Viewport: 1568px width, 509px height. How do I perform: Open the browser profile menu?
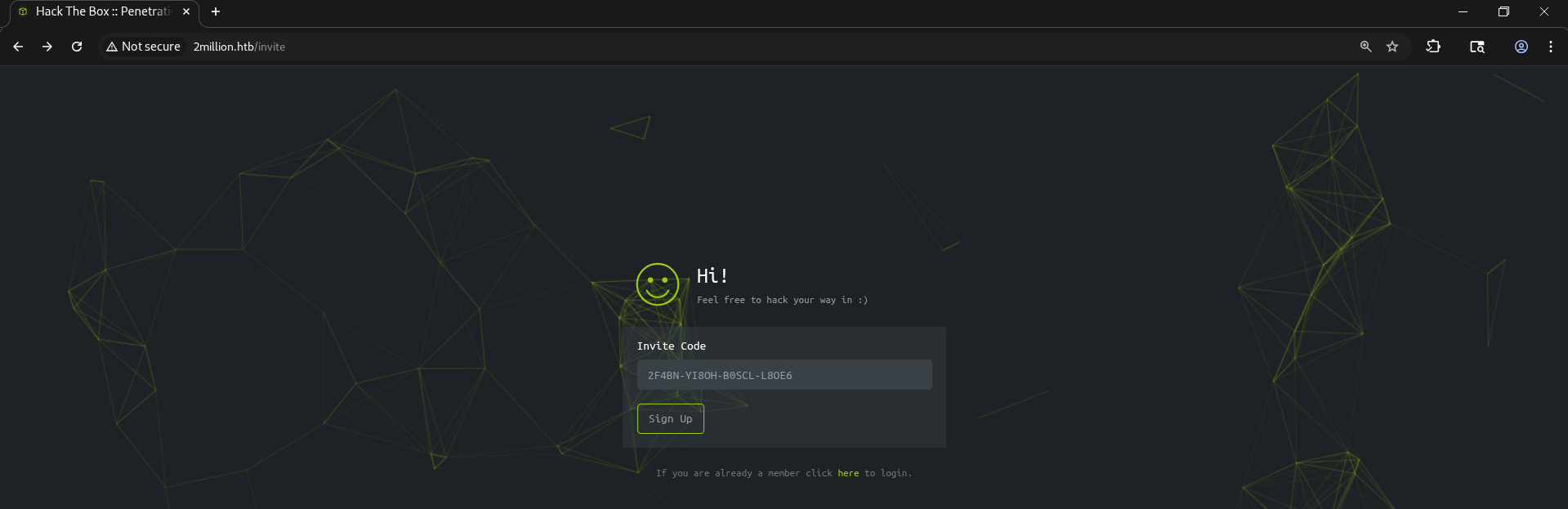tap(1521, 47)
